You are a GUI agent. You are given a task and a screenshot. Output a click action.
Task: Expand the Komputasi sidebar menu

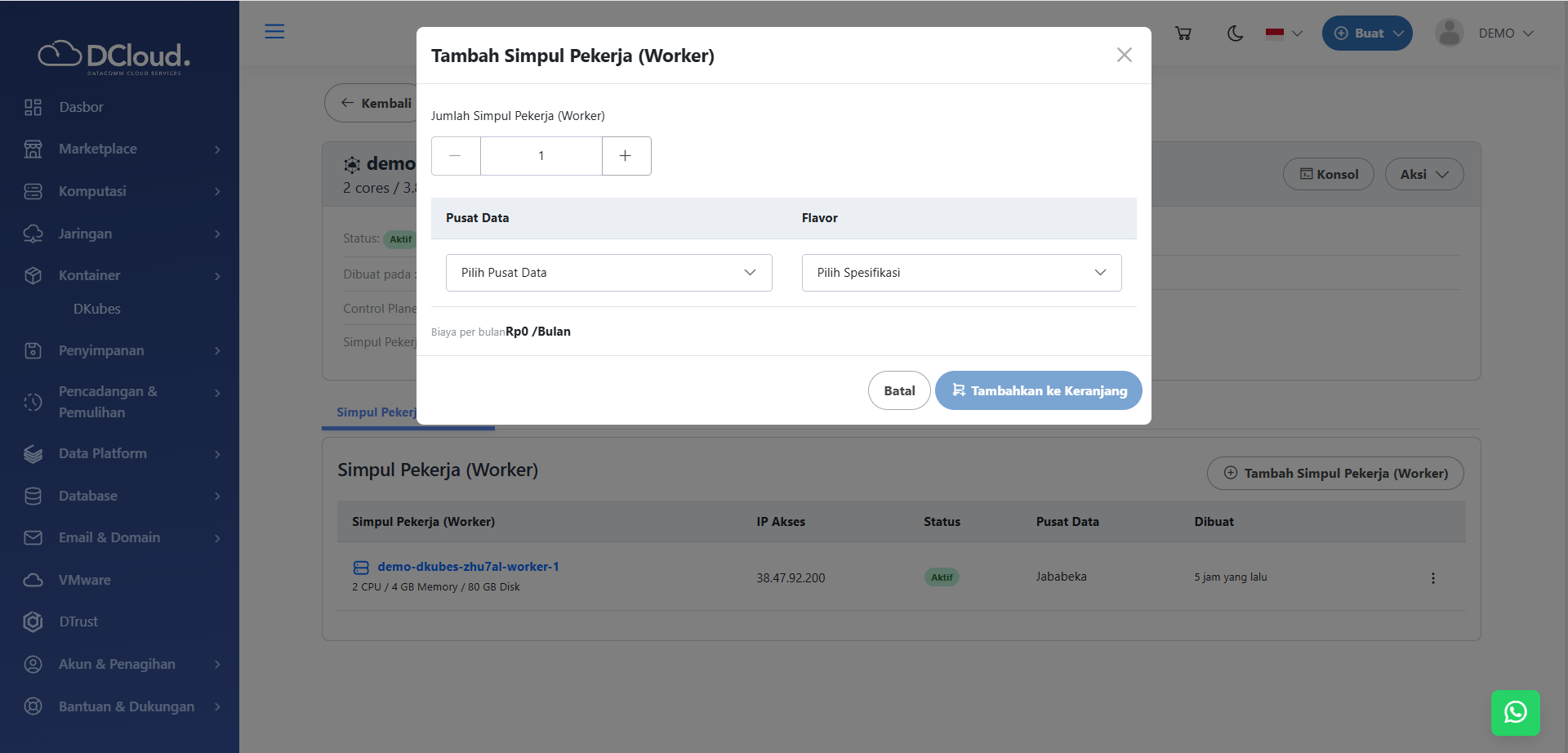[122, 191]
